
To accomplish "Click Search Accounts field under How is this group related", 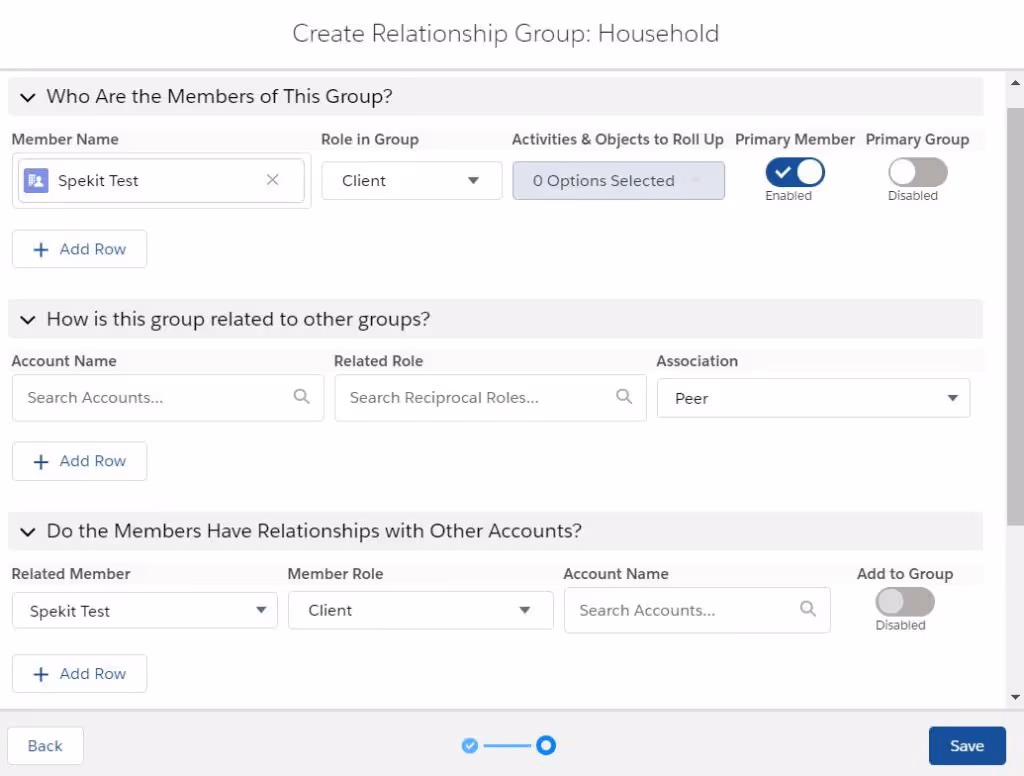I will (x=168, y=397).
